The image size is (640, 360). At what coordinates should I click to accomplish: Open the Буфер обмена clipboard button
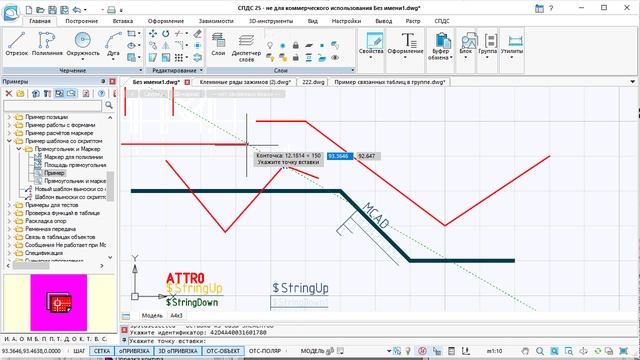click(x=440, y=46)
